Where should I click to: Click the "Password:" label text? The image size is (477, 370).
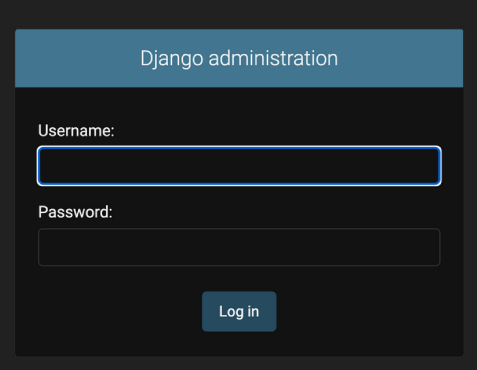pos(75,212)
